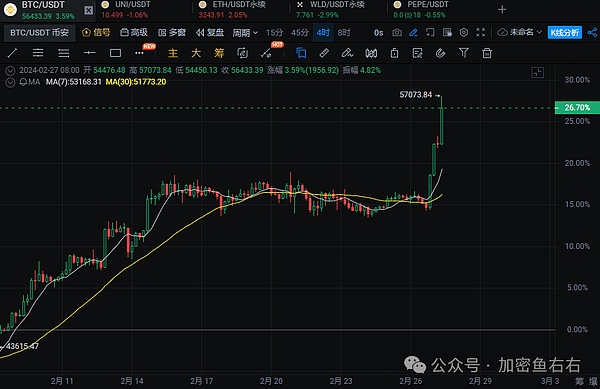Image resolution: width=600 pixels, height=389 pixels.
Task: Toggle the drawing lock icon
Action: tap(395, 53)
